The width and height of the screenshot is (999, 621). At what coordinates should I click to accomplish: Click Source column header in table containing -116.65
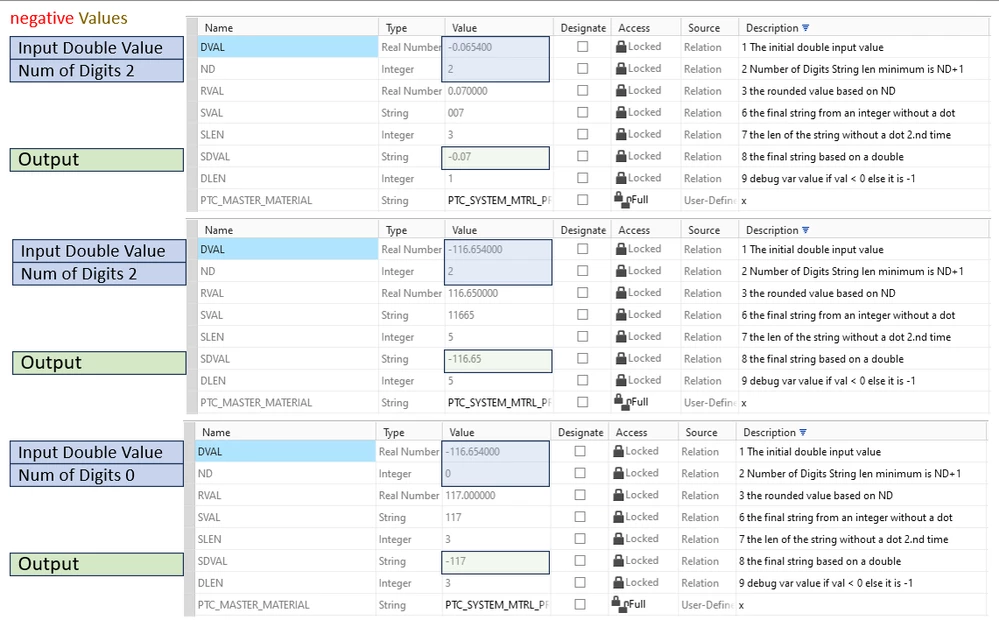[707, 230]
